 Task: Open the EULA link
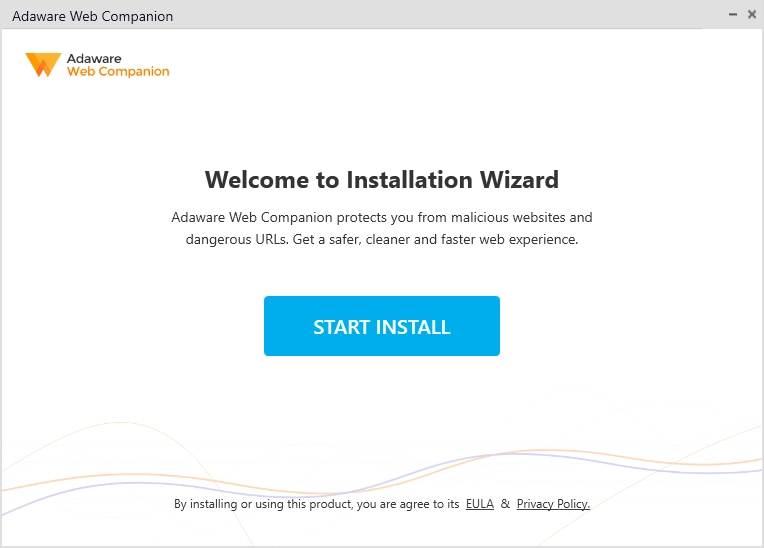pyautogui.click(x=479, y=504)
